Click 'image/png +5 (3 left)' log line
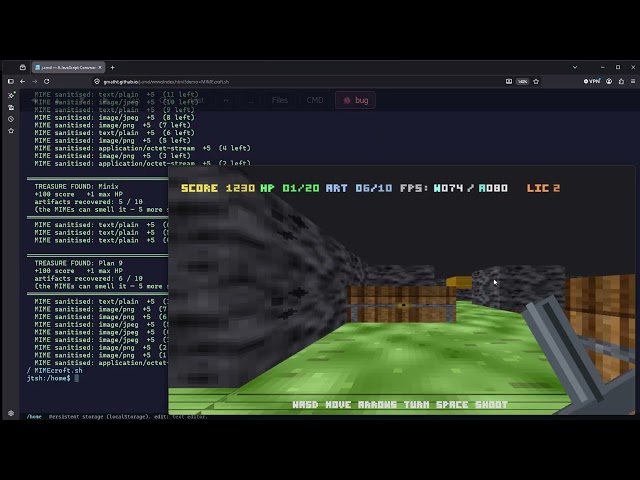Image resolution: width=640 pixels, height=480 pixels. coord(113,156)
